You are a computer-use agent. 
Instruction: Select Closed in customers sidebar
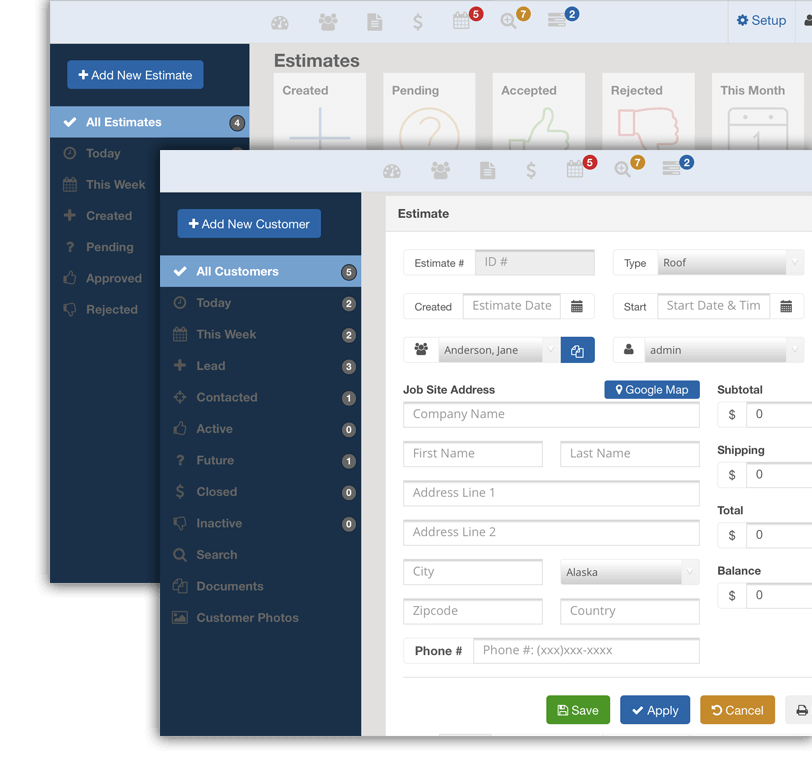pyautogui.click(x=260, y=492)
